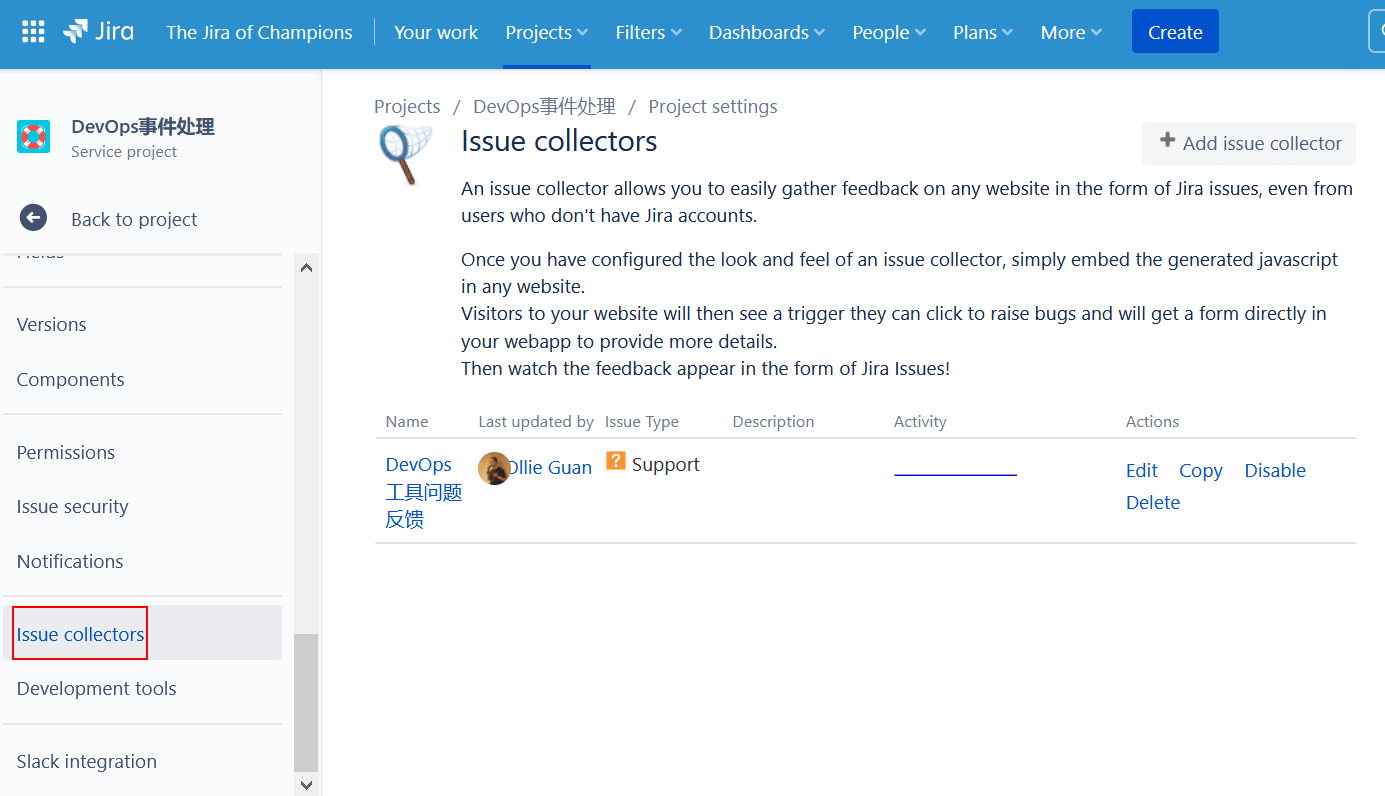Viewport: 1385px width, 796px height.
Task: Click the Project settings breadcrumb
Action: [x=713, y=106]
